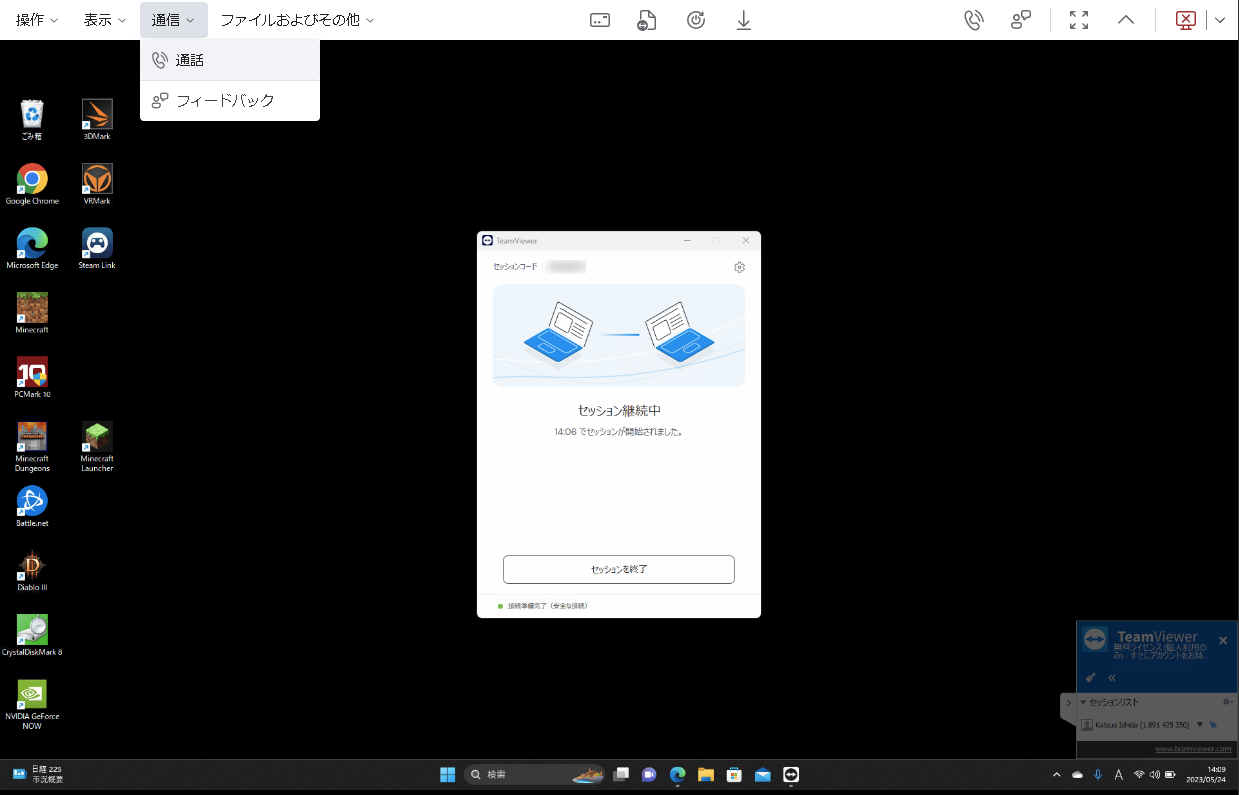The height and width of the screenshot is (795, 1239).
Task: Collapse the セッションリスト section
Action: [1084, 701]
